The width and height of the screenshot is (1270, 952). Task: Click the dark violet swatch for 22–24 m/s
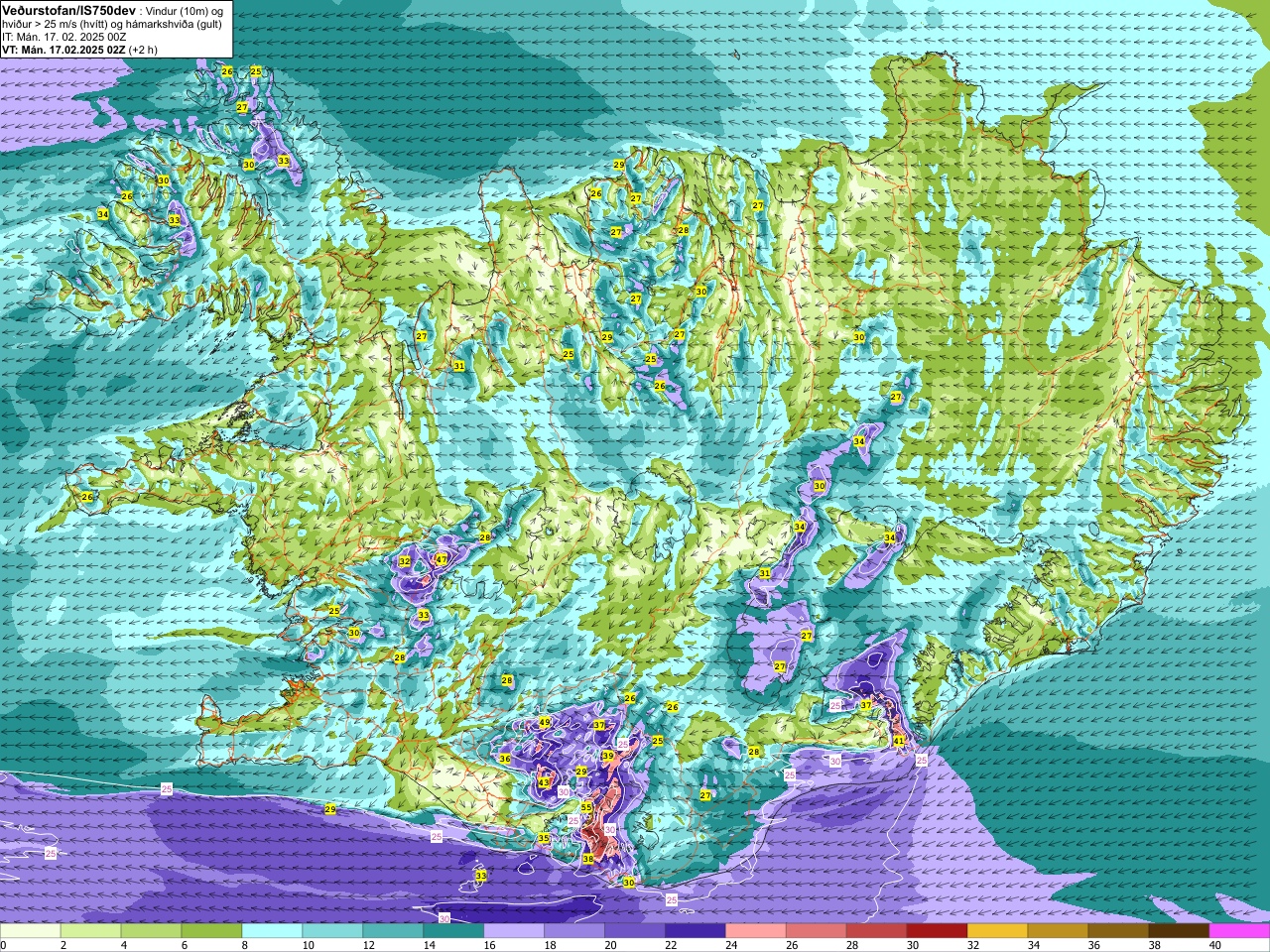697,931
